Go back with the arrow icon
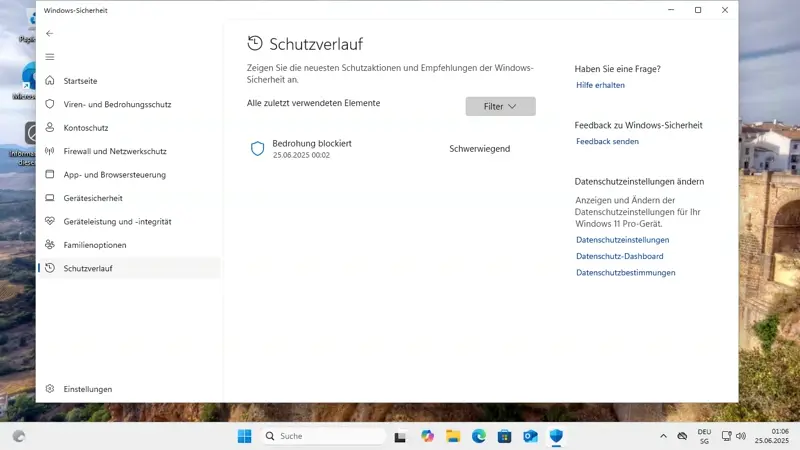 [49, 33]
